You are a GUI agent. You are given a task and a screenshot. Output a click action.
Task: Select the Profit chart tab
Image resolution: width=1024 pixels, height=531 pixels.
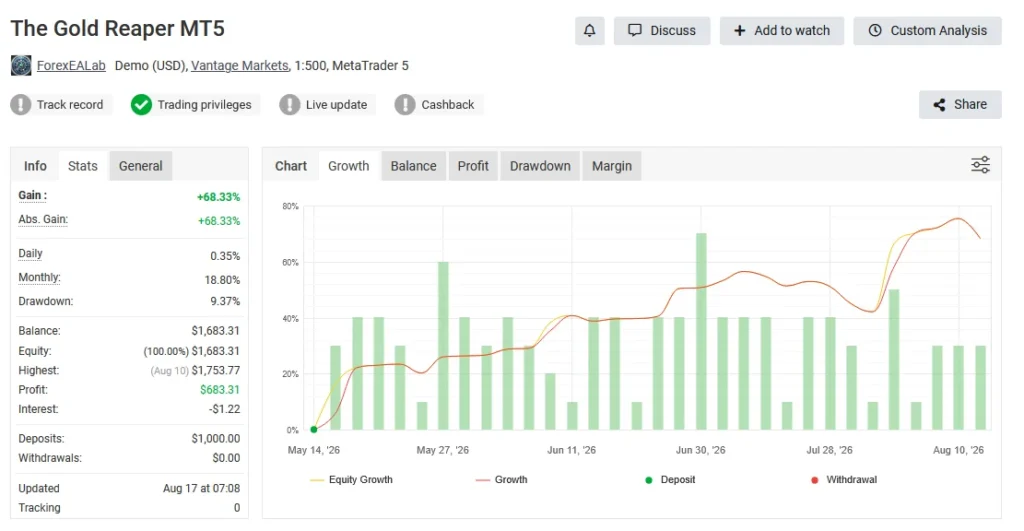click(x=473, y=166)
